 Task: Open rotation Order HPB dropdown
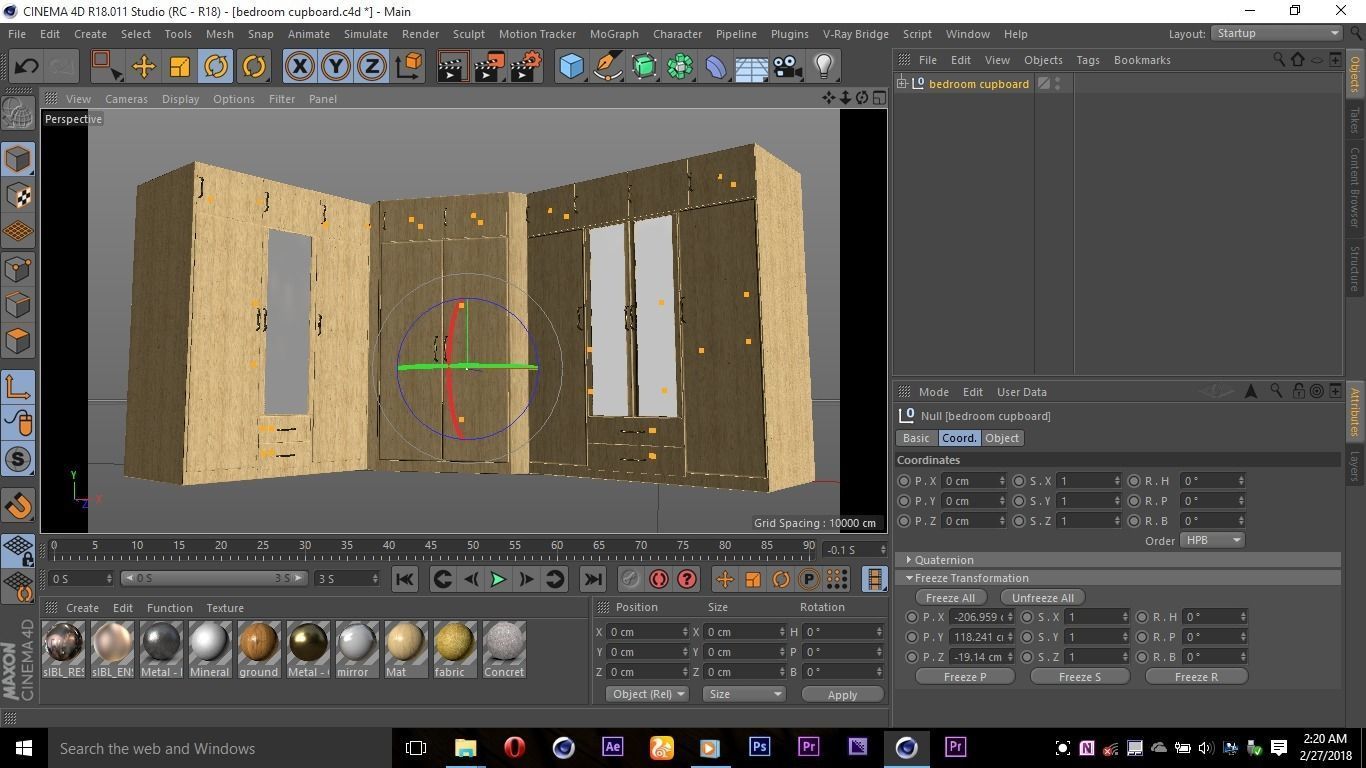pyautogui.click(x=1212, y=540)
